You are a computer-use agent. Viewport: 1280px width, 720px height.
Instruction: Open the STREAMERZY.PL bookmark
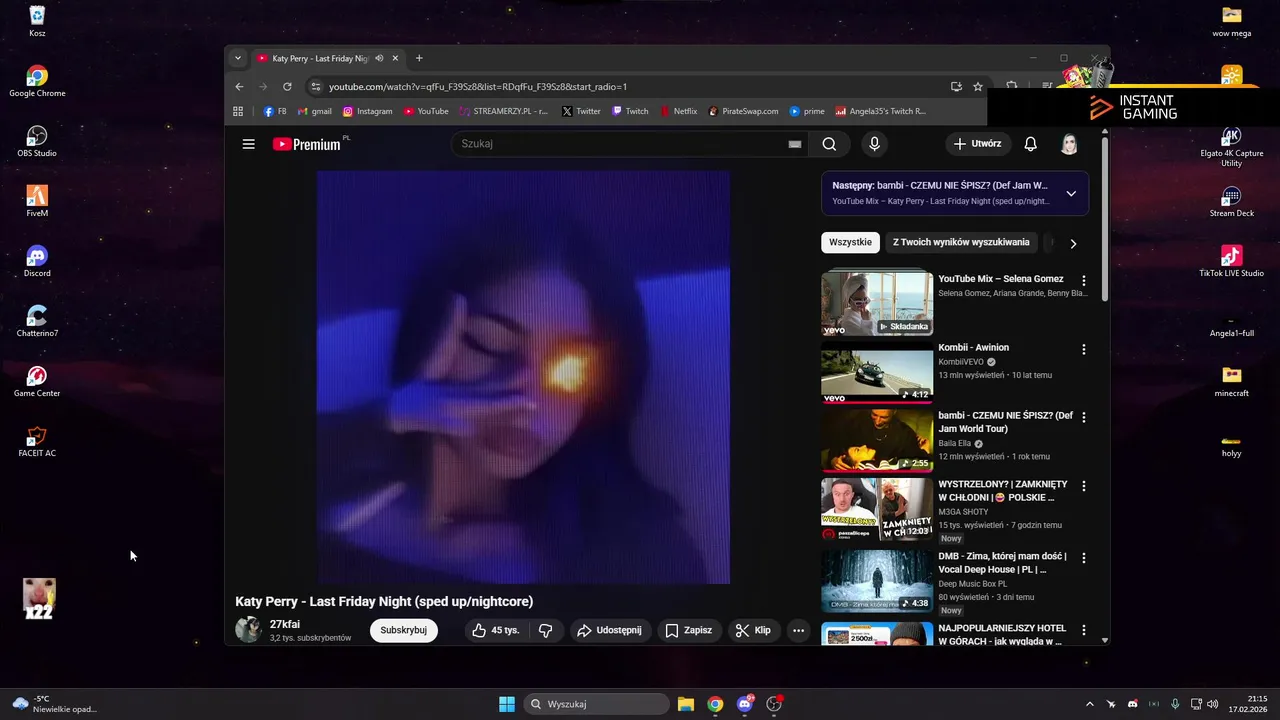504,111
